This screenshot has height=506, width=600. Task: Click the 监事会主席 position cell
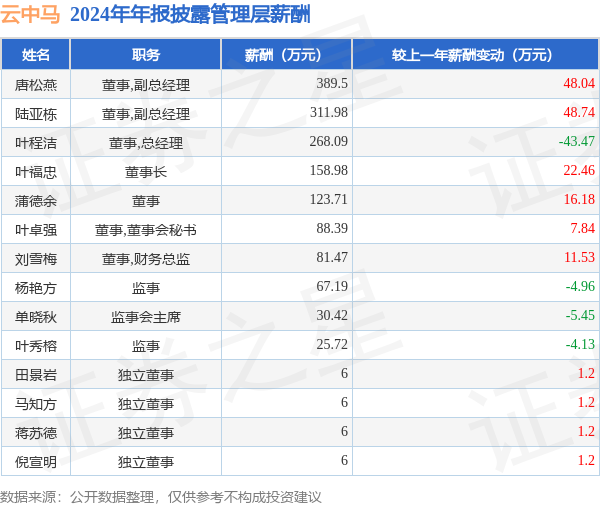pos(146,317)
